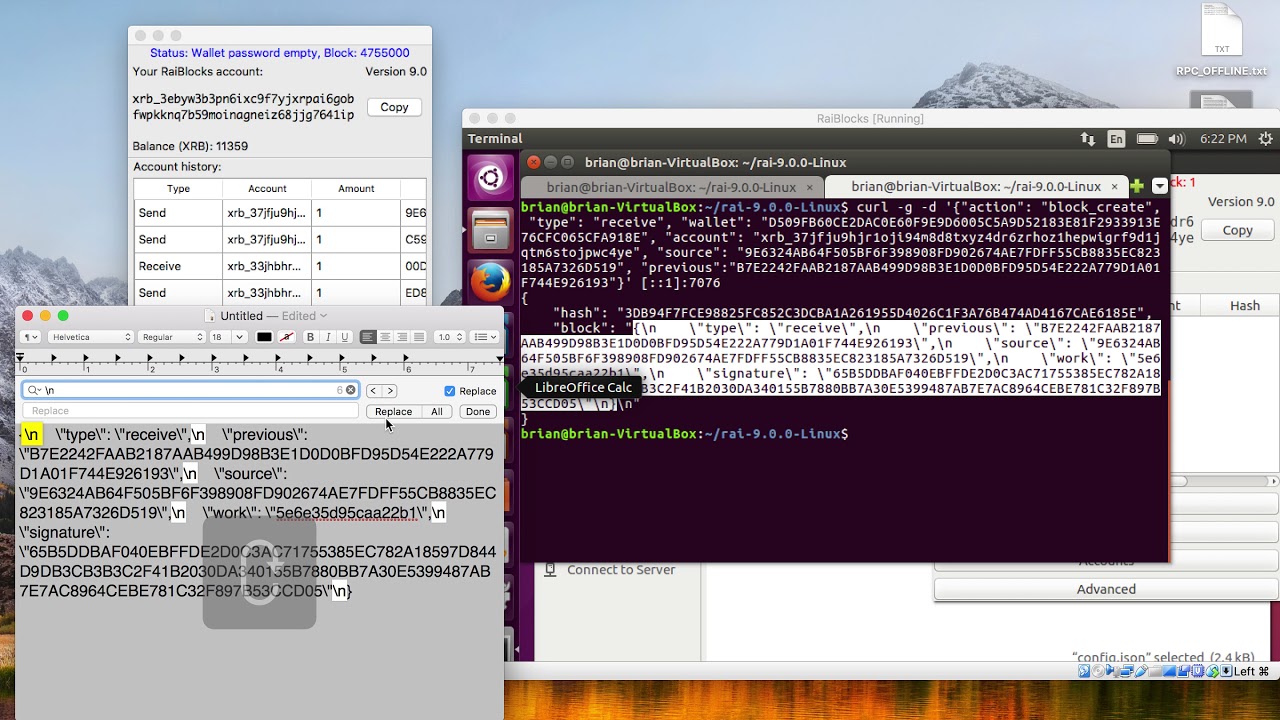
Task: Open the Ubuntu Dash launcher icon
Action: (x=490, y=180)
